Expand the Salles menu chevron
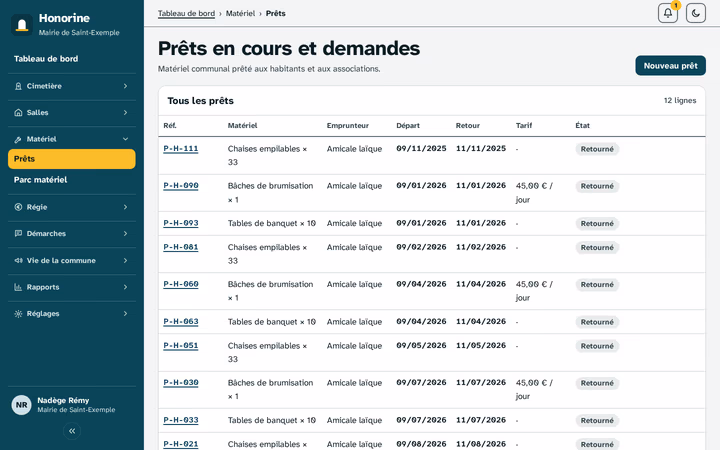Image resolution: width=720 pixels, height=450 pixels. (x=125, y=112)
